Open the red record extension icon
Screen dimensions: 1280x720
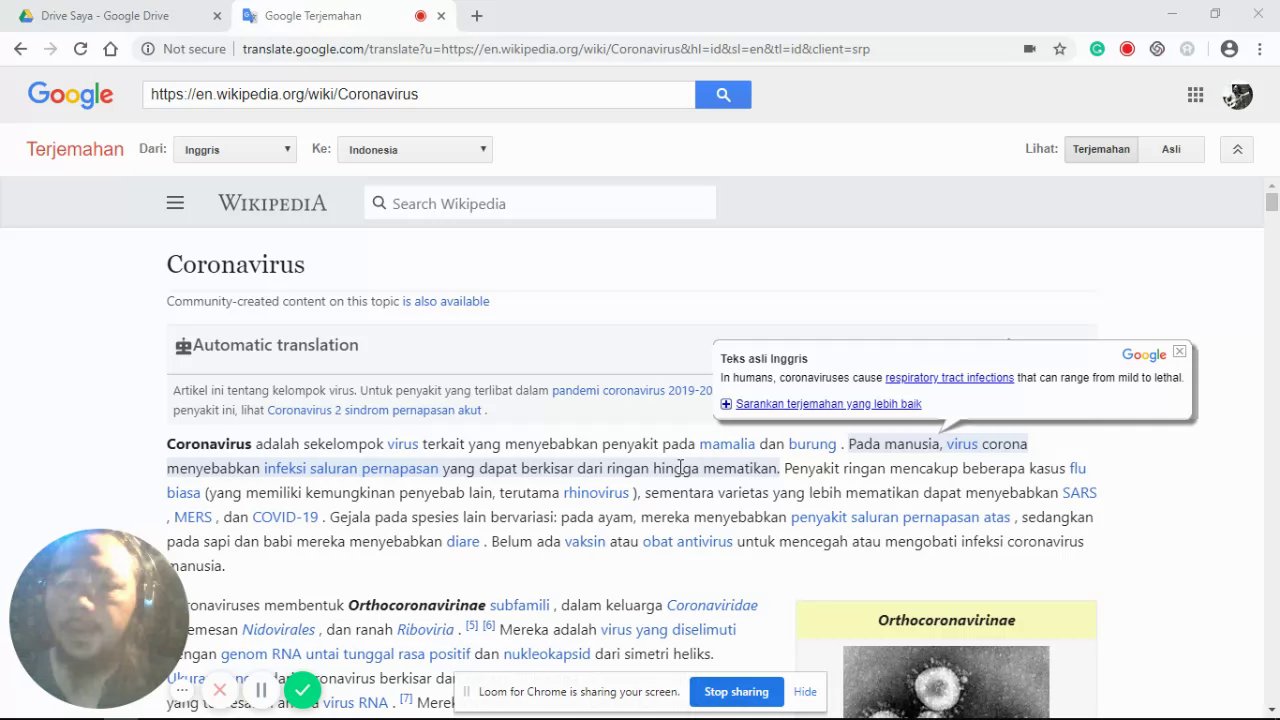pyautogui.click(x=1127, y=48)
